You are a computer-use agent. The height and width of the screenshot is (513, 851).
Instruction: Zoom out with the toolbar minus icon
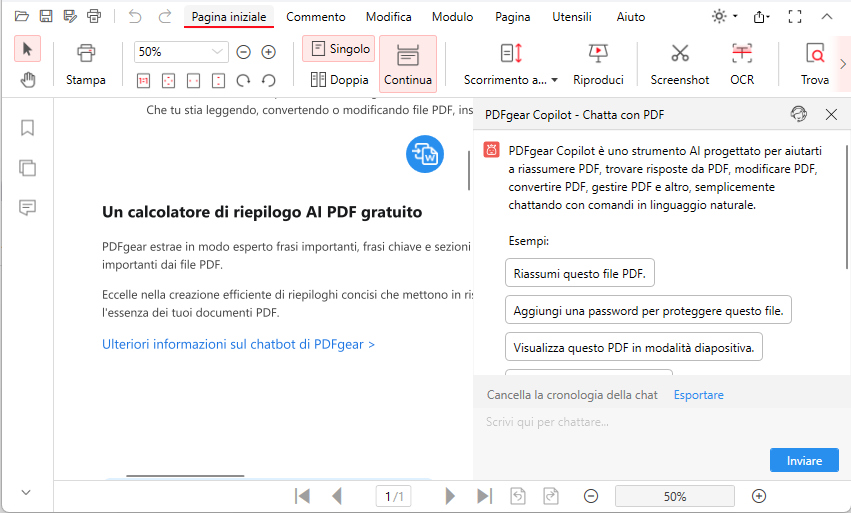pyautogui.click(x=244, y=52)
